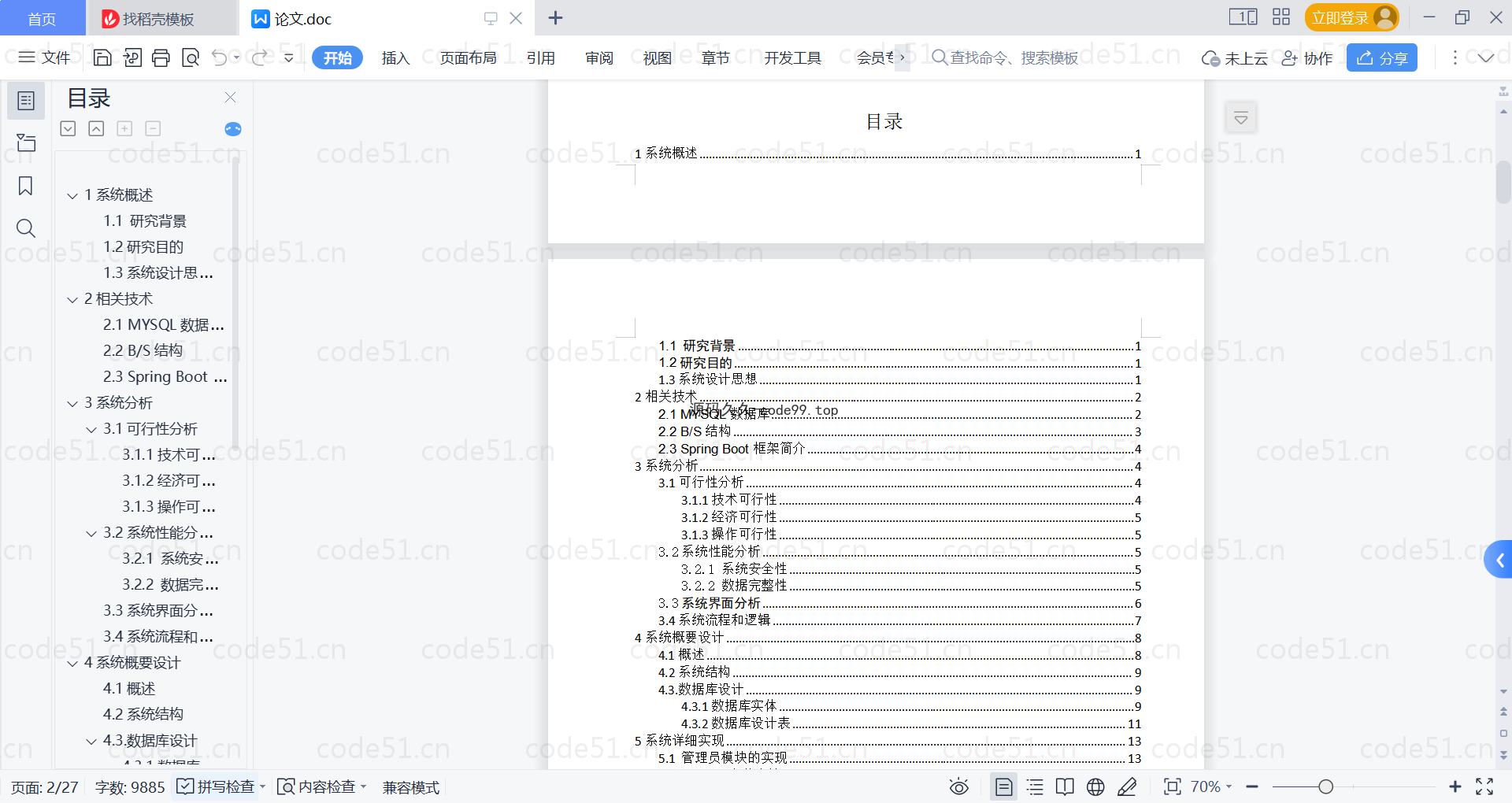Collapse the ribbon with chevron

pyautogui.click(x=1486, y=57)
